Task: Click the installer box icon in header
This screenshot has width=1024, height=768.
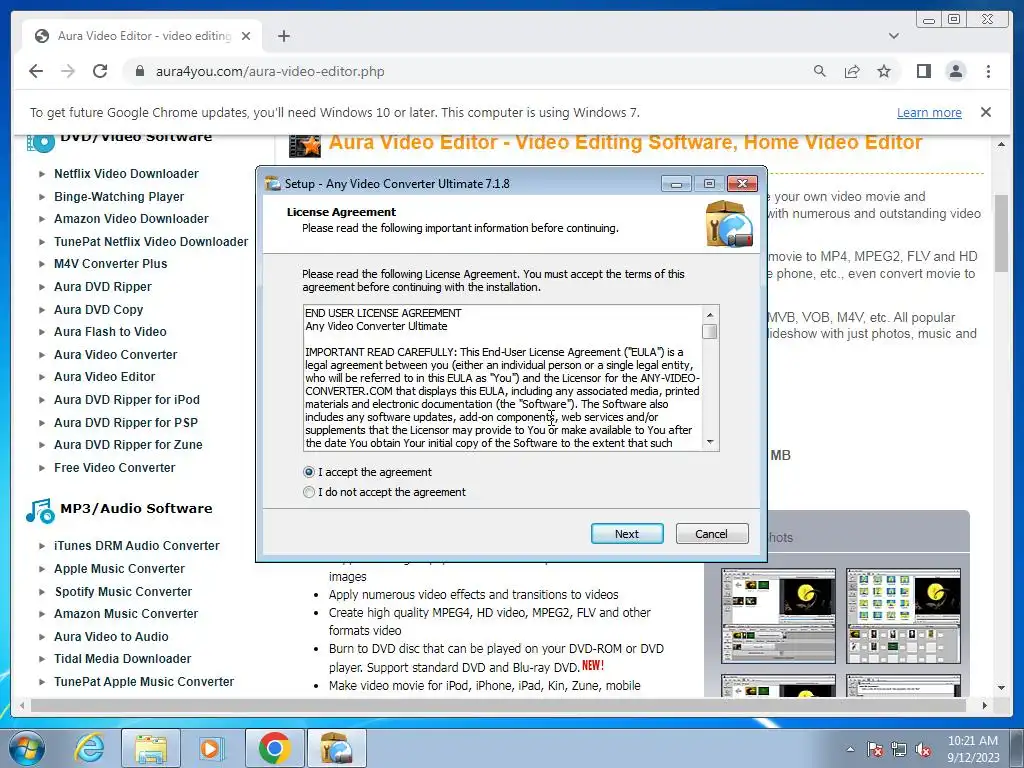Action: point(729,224)
